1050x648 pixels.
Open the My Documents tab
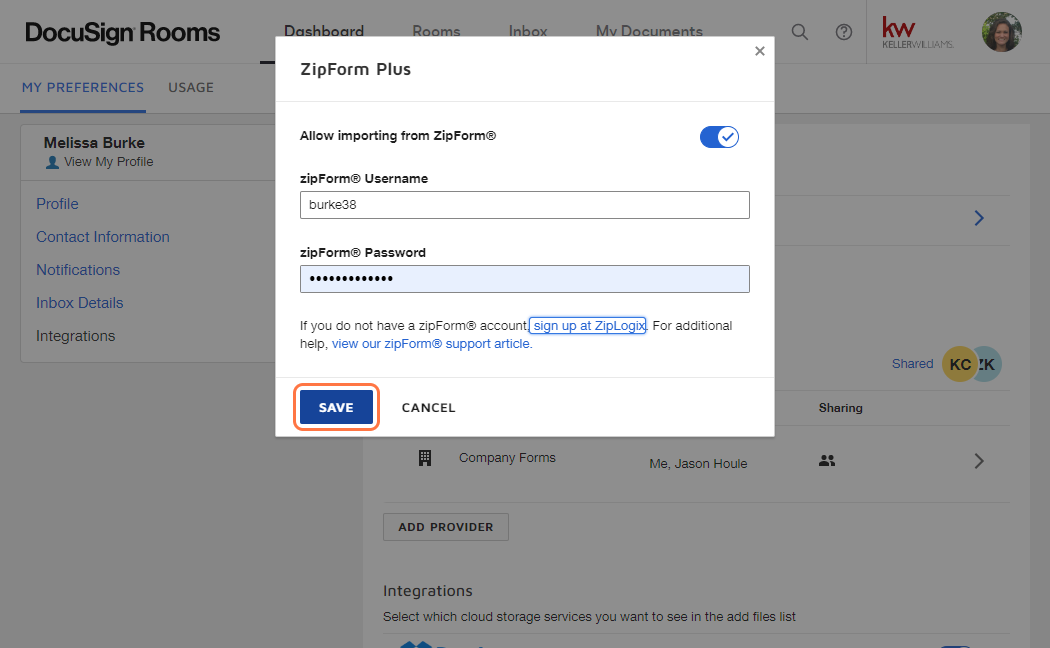pyautogui.click(x=650, y=31)
